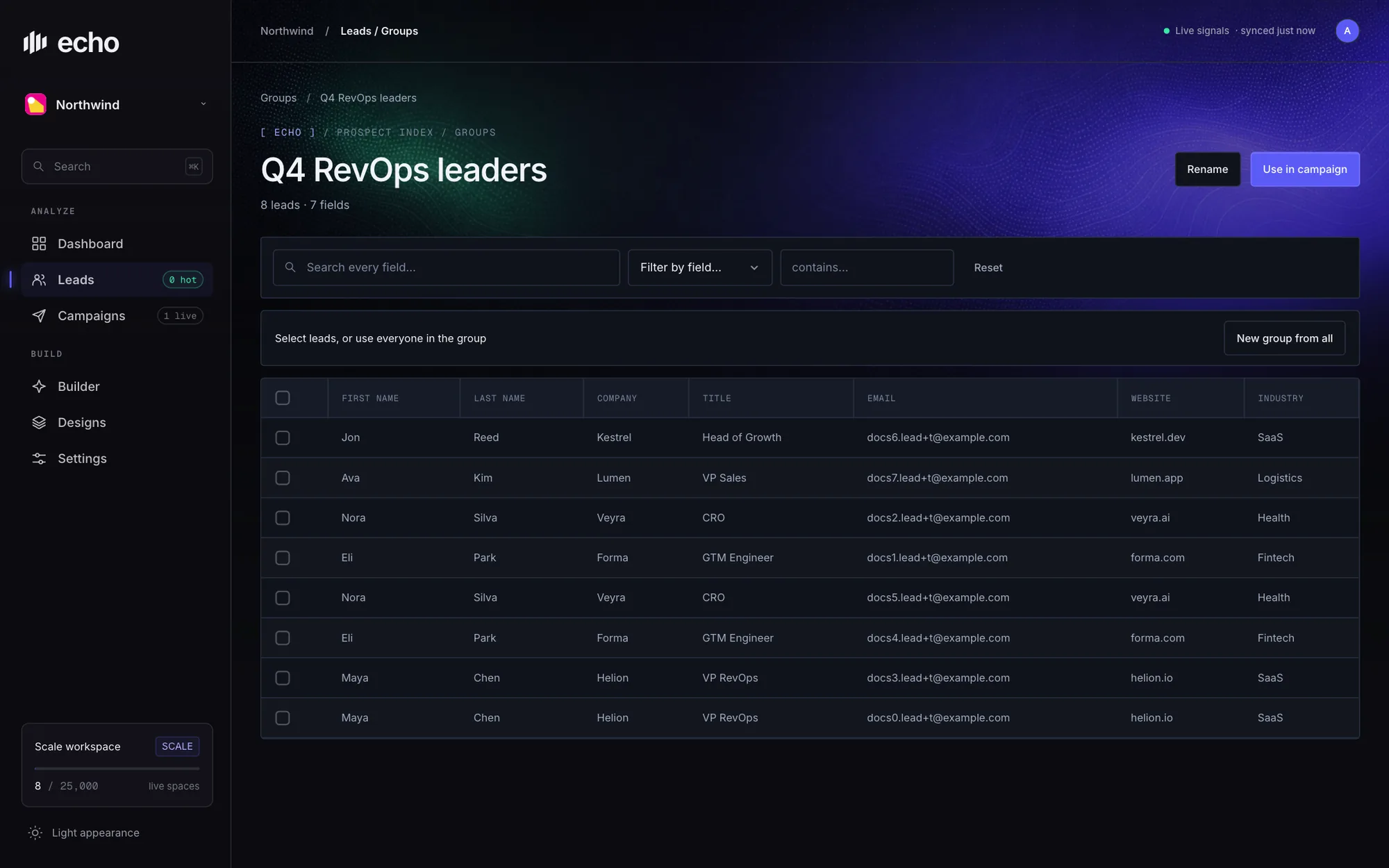The width and height of the screenshot is (1389, 868).
Task: Select the checkbox for docs2.lead row
Action: [x=283, y=518]
